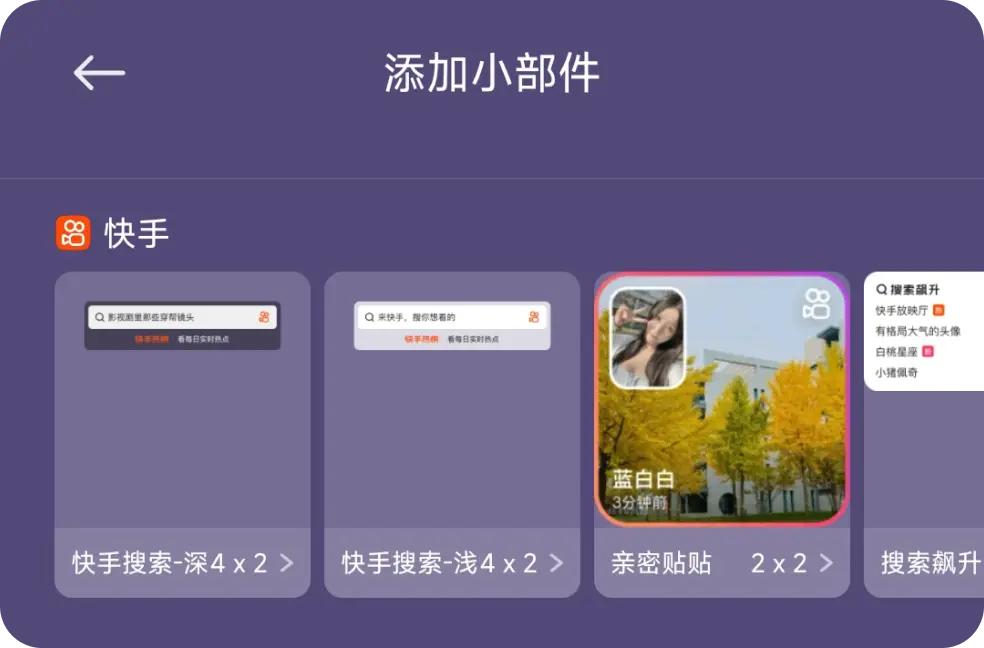Image resolution: width=984 pixels, height=648 pixels.
Task: Select the 快手搜索-浅 4 x 2 label
Action: coord(439,563)
